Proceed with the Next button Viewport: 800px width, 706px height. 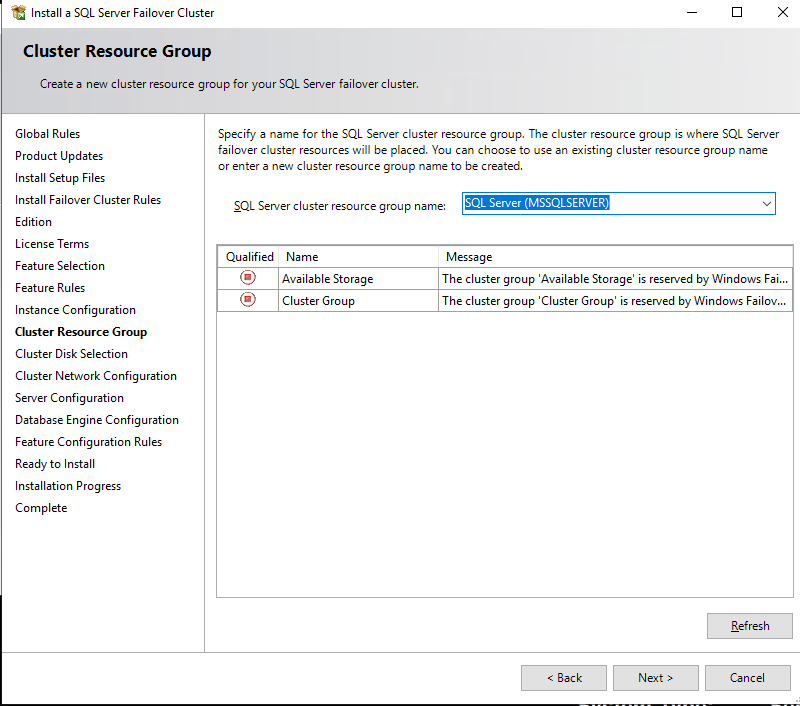click(x=656, y=678)
